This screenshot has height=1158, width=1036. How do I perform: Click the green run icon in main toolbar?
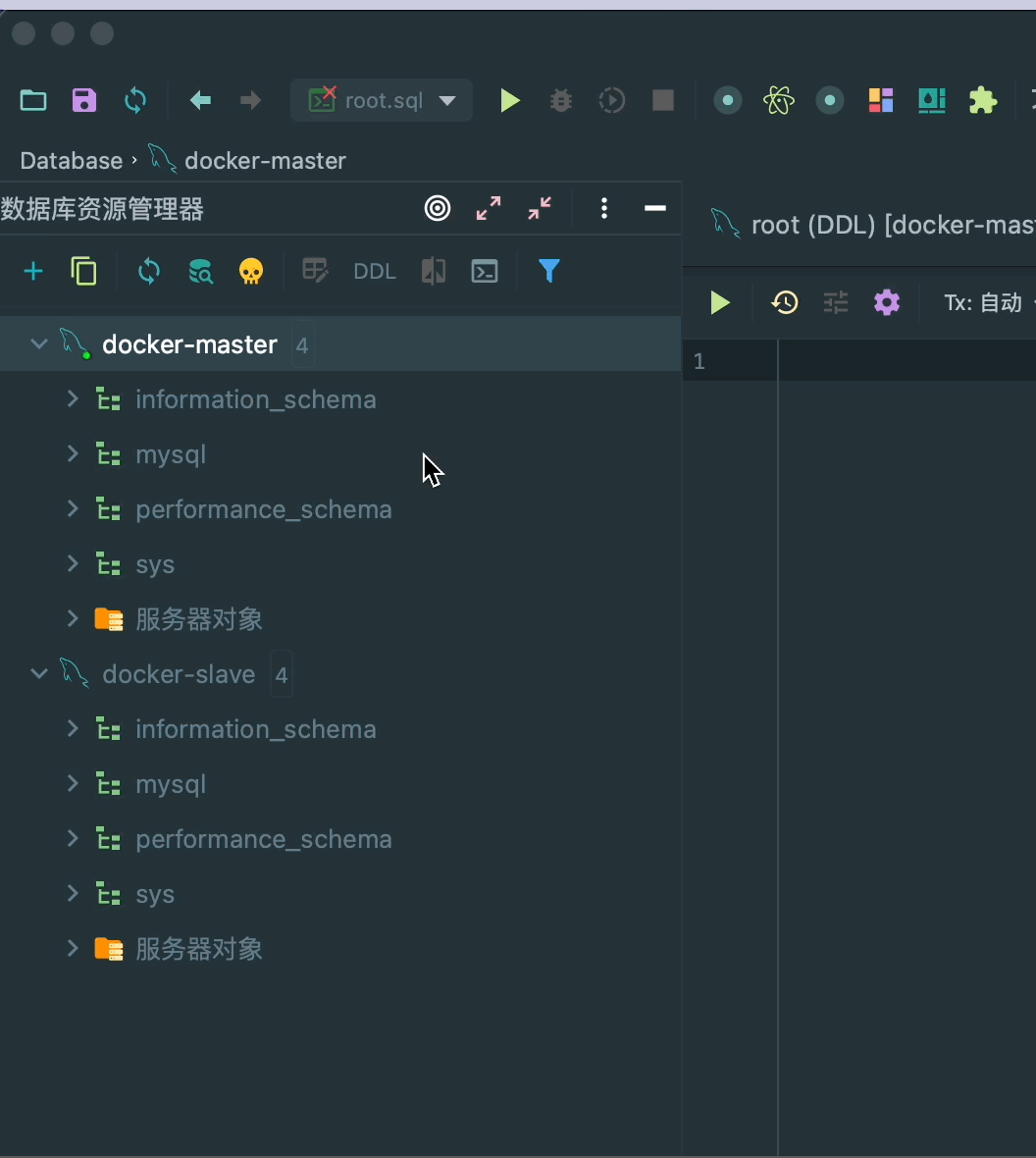510,100
